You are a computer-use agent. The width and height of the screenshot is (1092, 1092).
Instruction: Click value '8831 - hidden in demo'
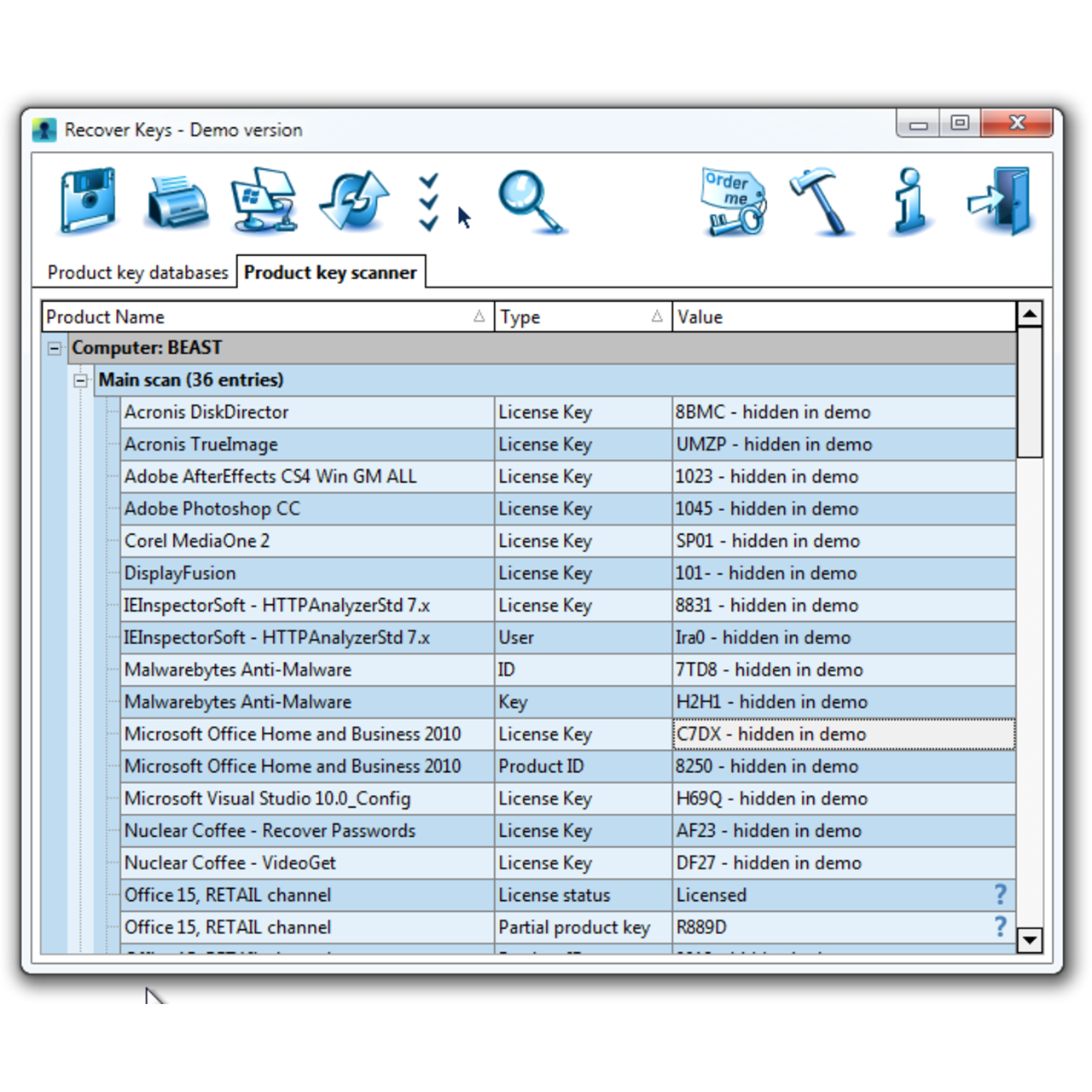[767, 605]
